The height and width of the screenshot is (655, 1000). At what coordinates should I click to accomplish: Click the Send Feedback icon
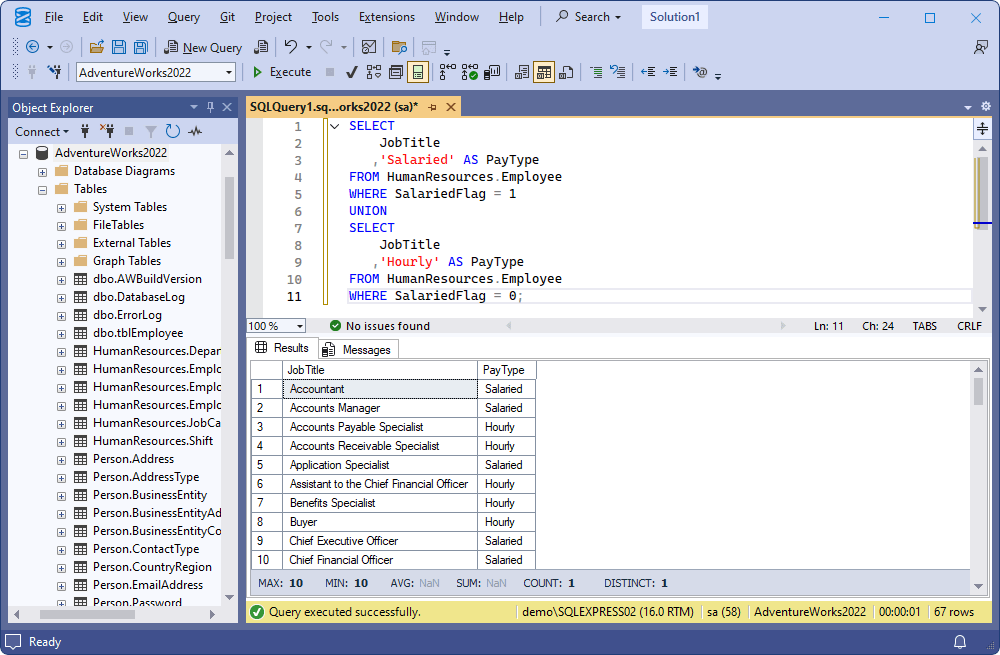tap(980, 47)
